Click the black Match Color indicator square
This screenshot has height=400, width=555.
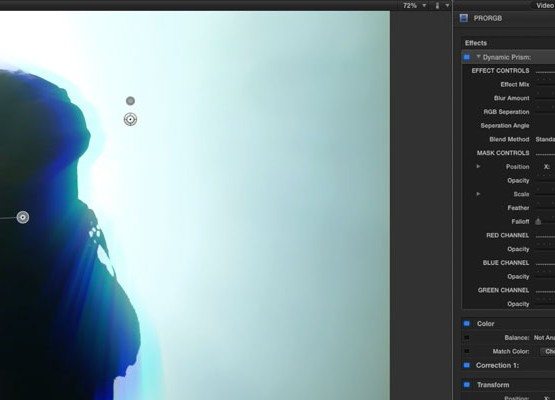(x=467, y=351)
